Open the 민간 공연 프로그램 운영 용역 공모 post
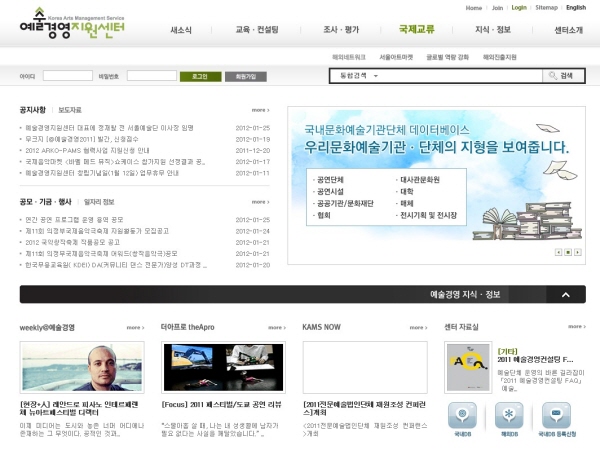This screenshot has width=600, height=455. tap(74, 220)
